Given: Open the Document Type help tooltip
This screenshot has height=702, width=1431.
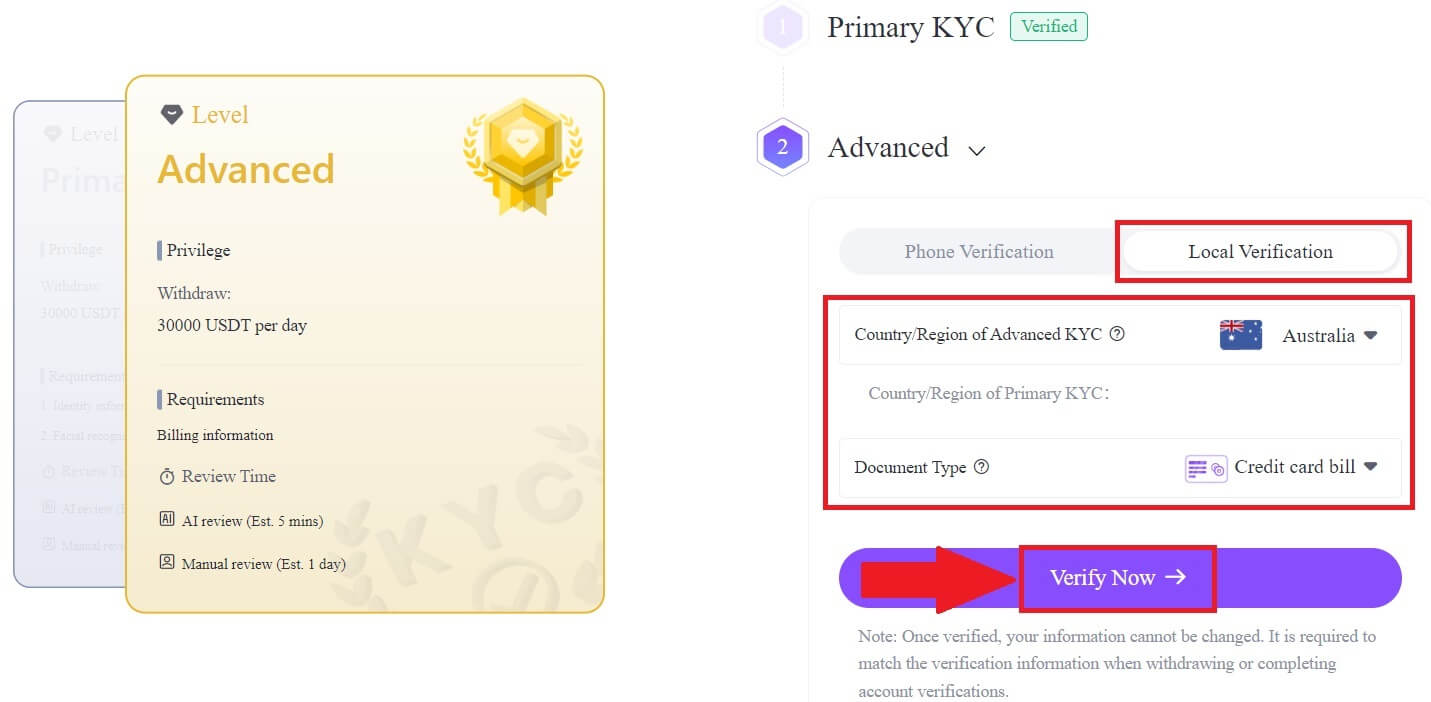Looking at the screenshot, I should pos(981,466).
